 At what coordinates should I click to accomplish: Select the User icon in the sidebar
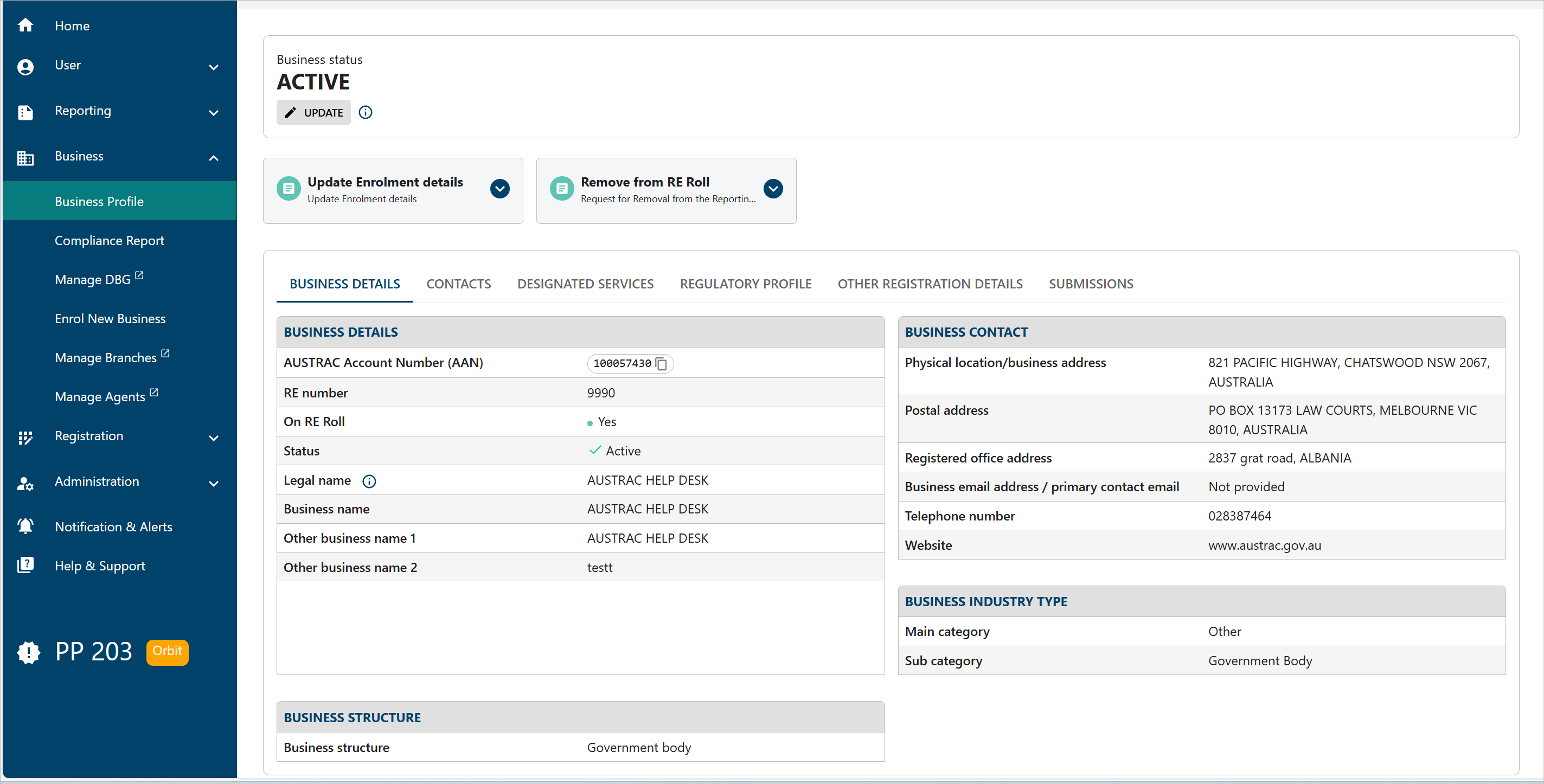coord(25,67)
